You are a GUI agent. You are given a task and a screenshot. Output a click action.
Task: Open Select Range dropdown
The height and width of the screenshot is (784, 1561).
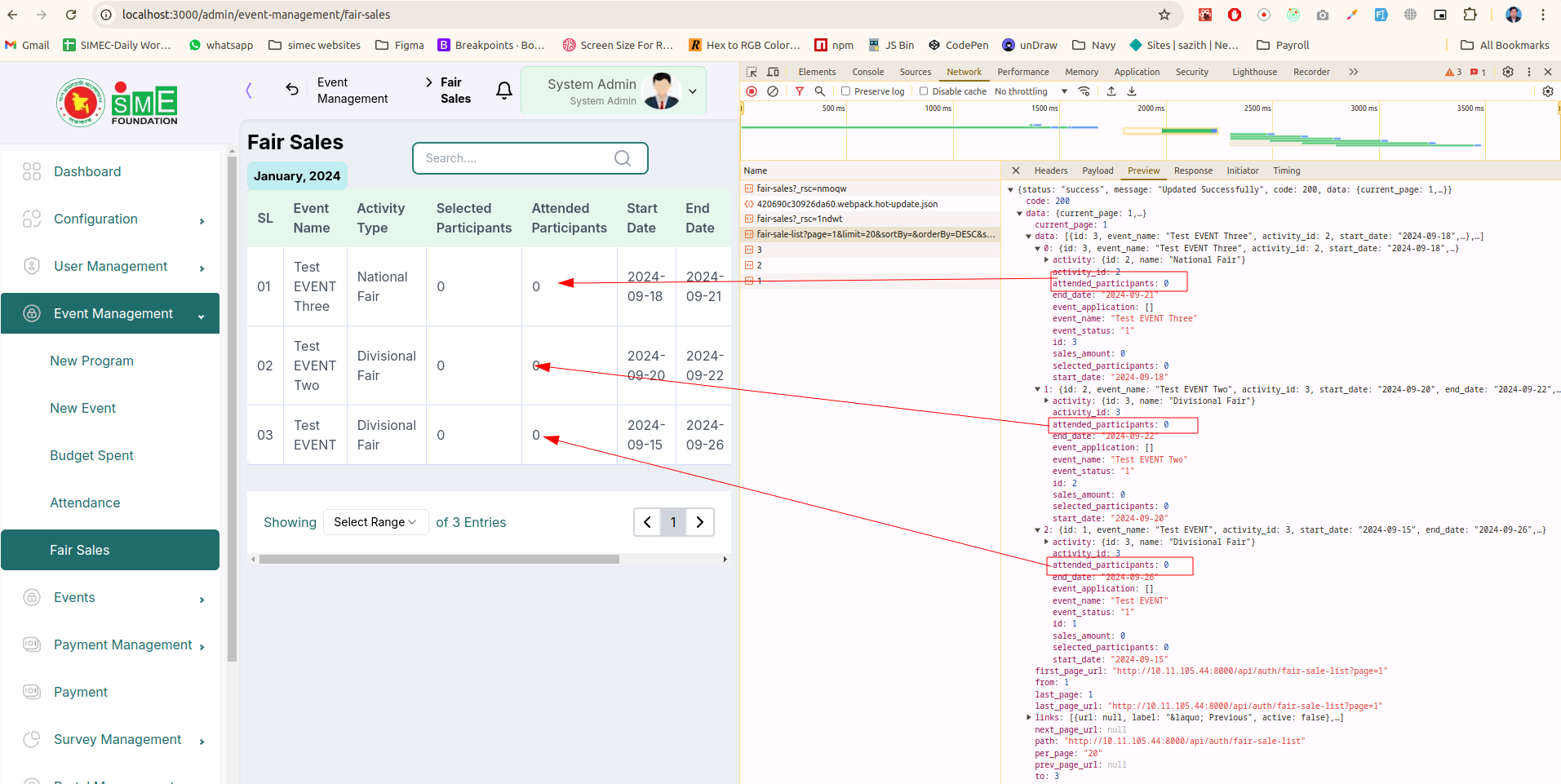click(x=375, y=522)
